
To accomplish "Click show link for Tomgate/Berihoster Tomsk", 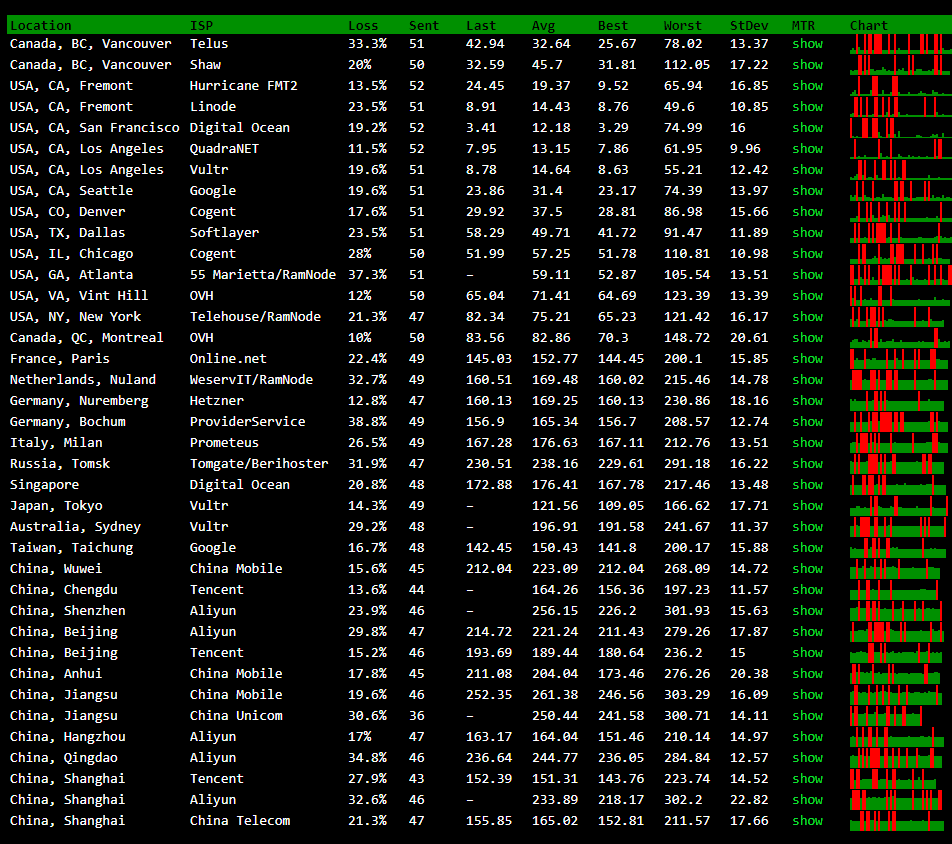I will [807, 464].
